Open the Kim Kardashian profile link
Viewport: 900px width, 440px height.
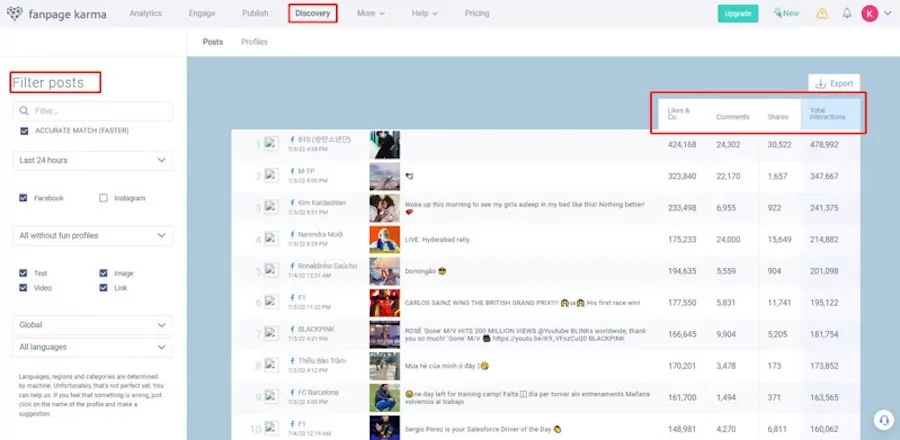point(322,203)
